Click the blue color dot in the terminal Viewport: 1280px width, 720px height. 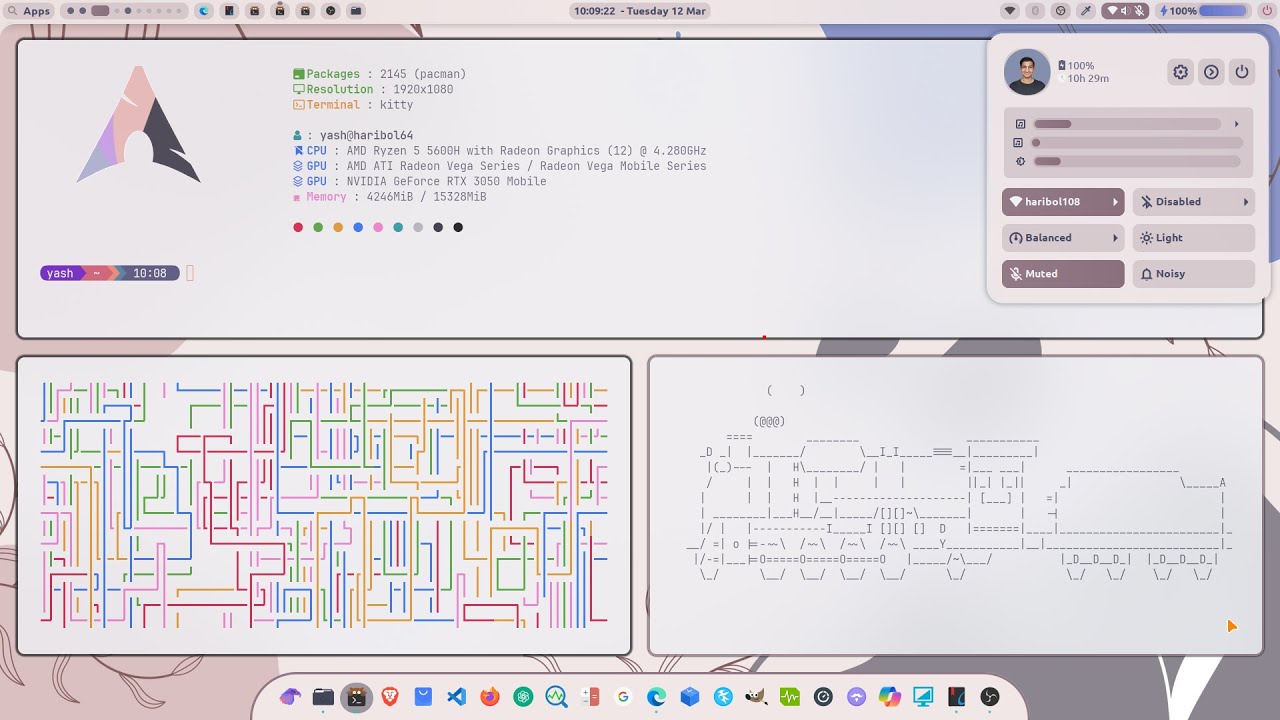(x=358, y=227)
